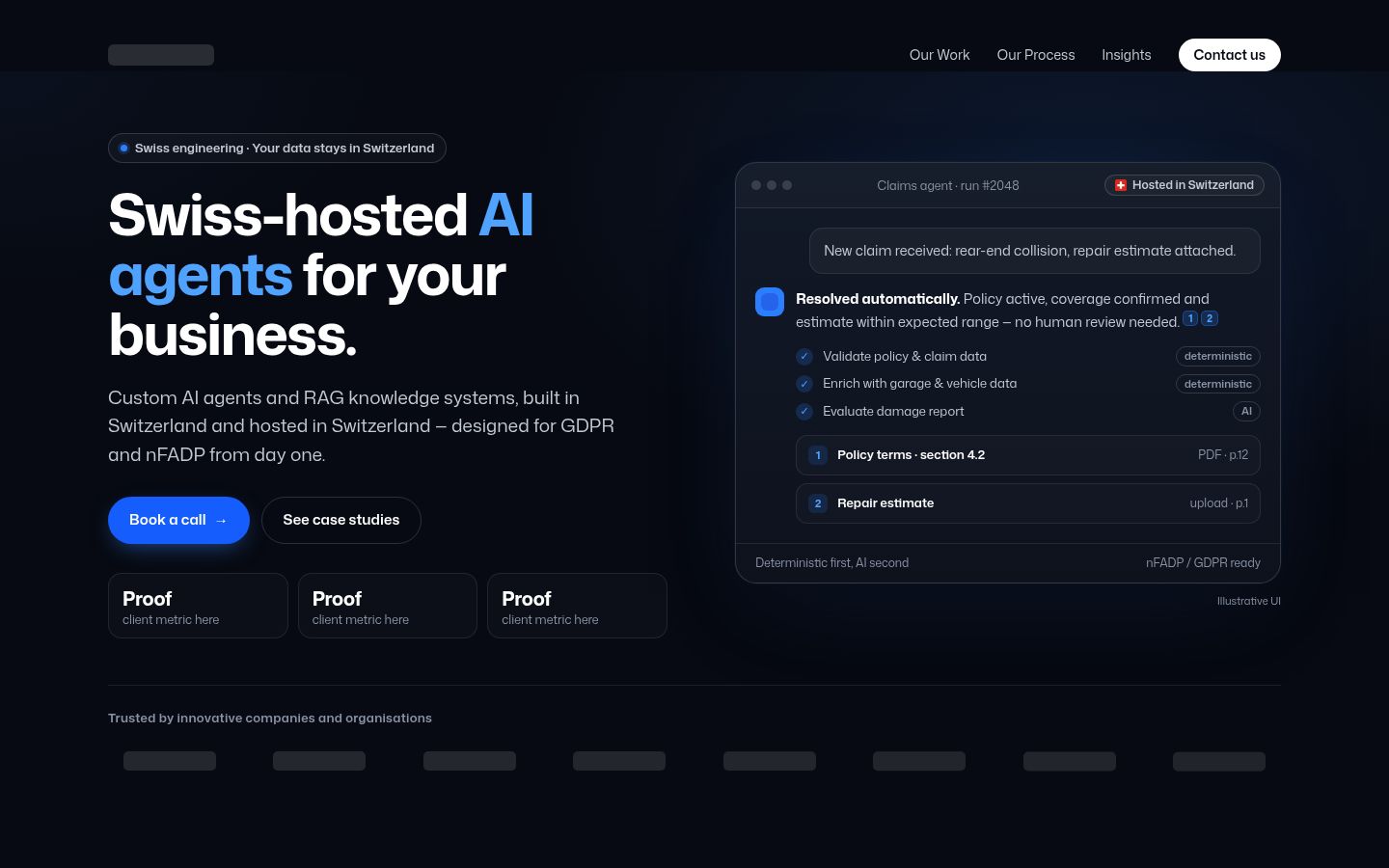The height and width of the screenshot is (868, 1389).
Task: Click the new claim received message bubble
Action: (1035, 251)
